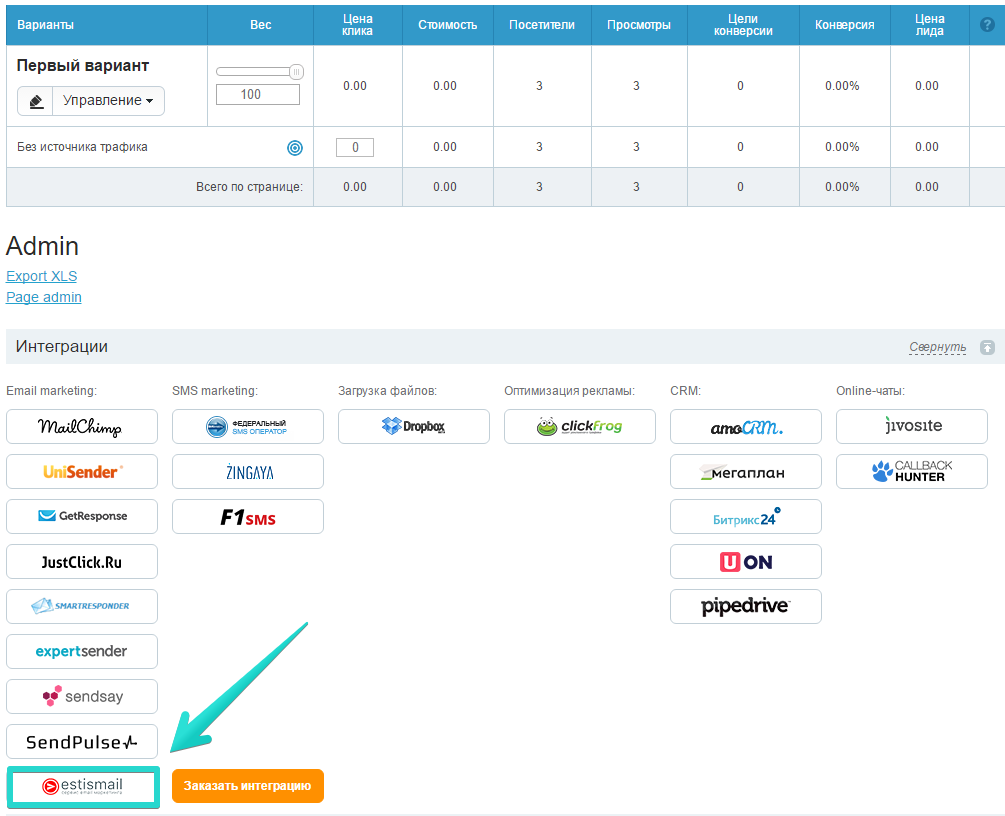This screenshot has height=816, width=1005.
Task: Click the weight input field showing 100
Action: 258,94
